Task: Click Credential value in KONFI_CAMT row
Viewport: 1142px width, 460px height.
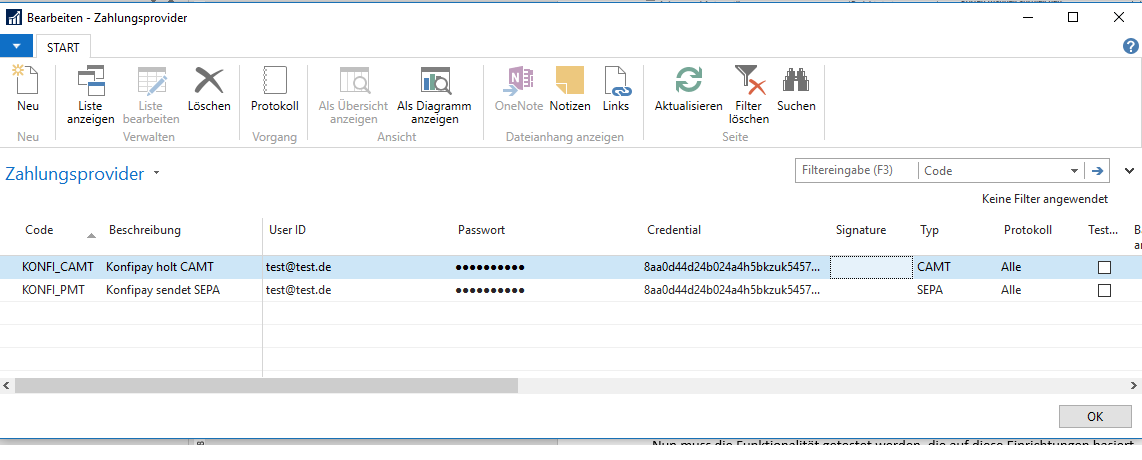Action: (x=731, y=267)
